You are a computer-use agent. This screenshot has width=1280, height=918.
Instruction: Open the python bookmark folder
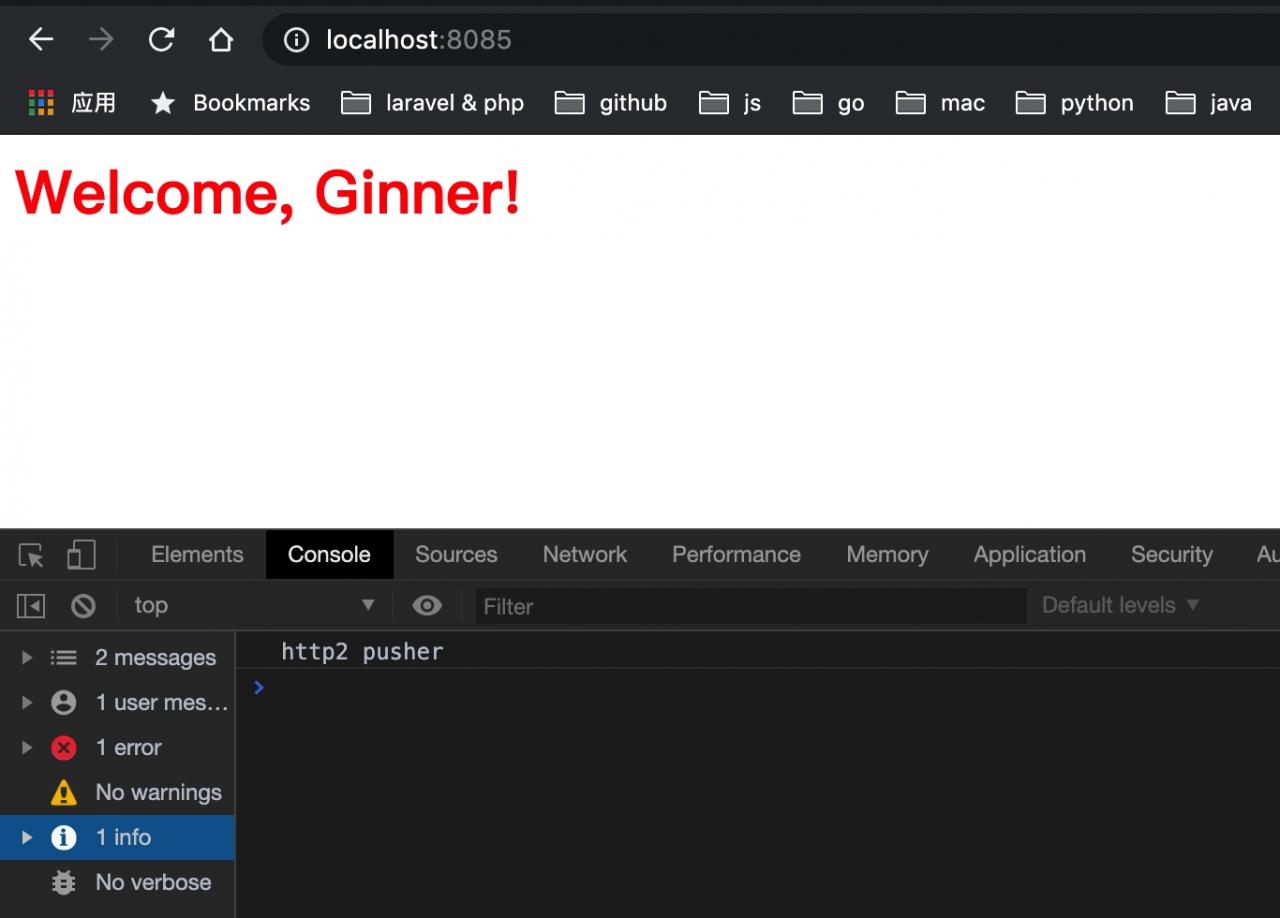[x=1074, y=103]
